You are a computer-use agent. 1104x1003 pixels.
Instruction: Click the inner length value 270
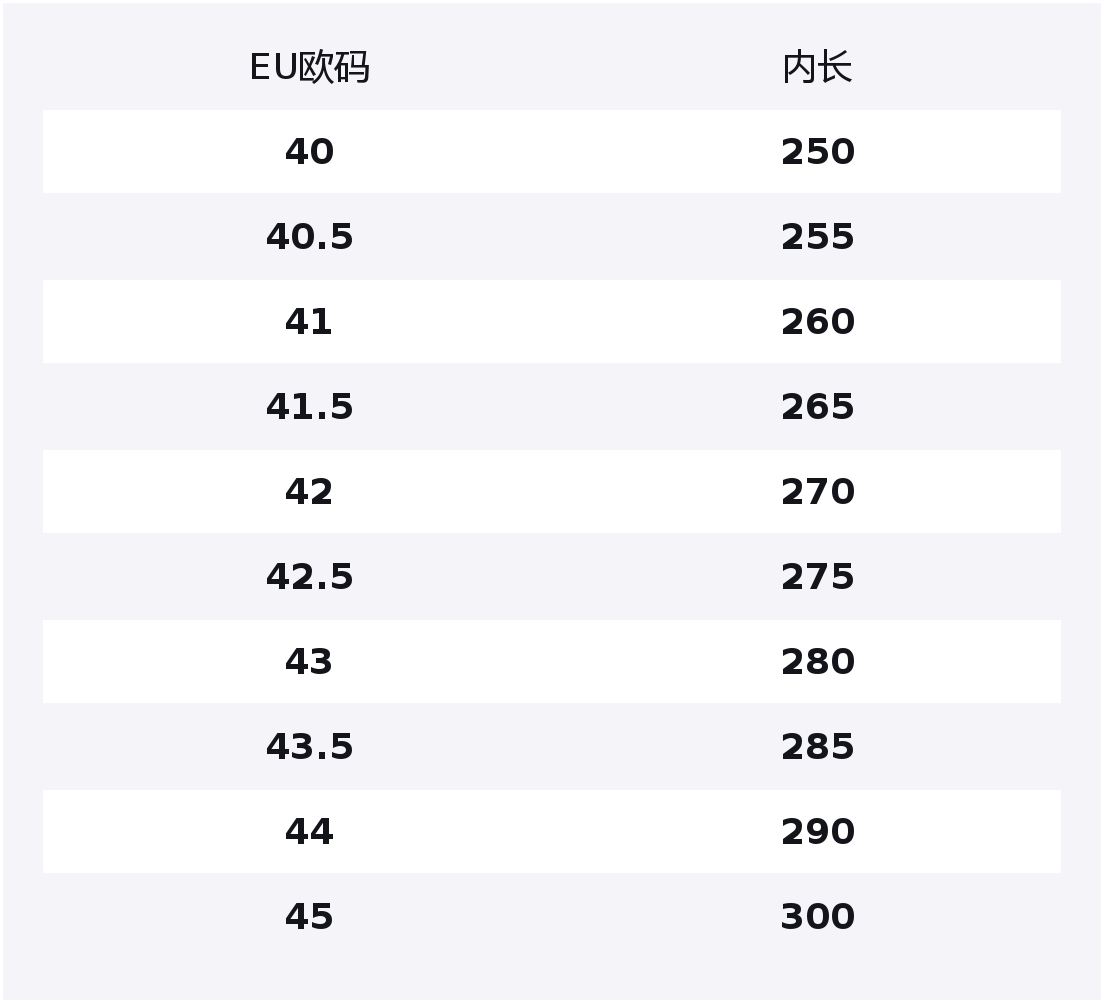[817, 491]
